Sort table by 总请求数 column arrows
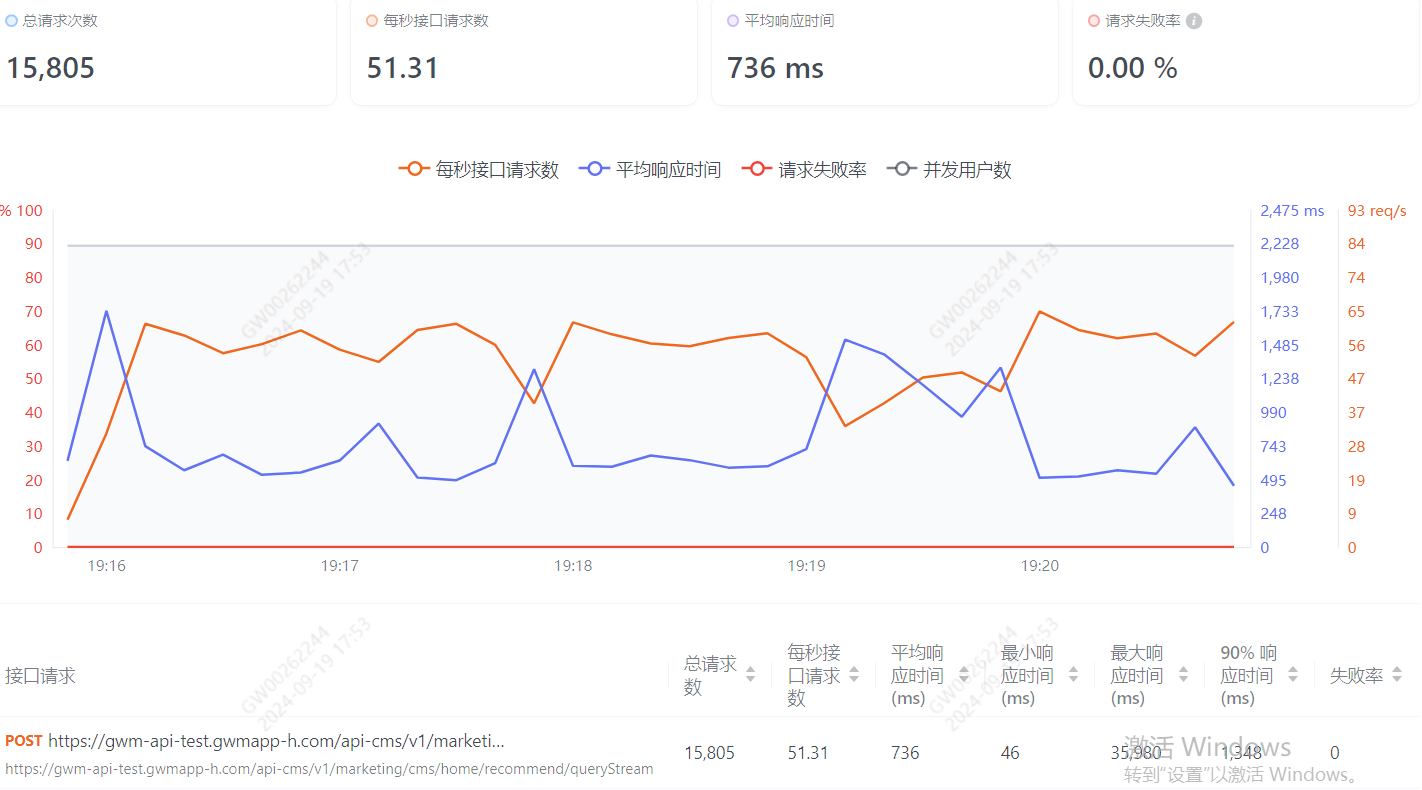The width and height of the screenshot is (1422, 790). click(x=750, y=675)
